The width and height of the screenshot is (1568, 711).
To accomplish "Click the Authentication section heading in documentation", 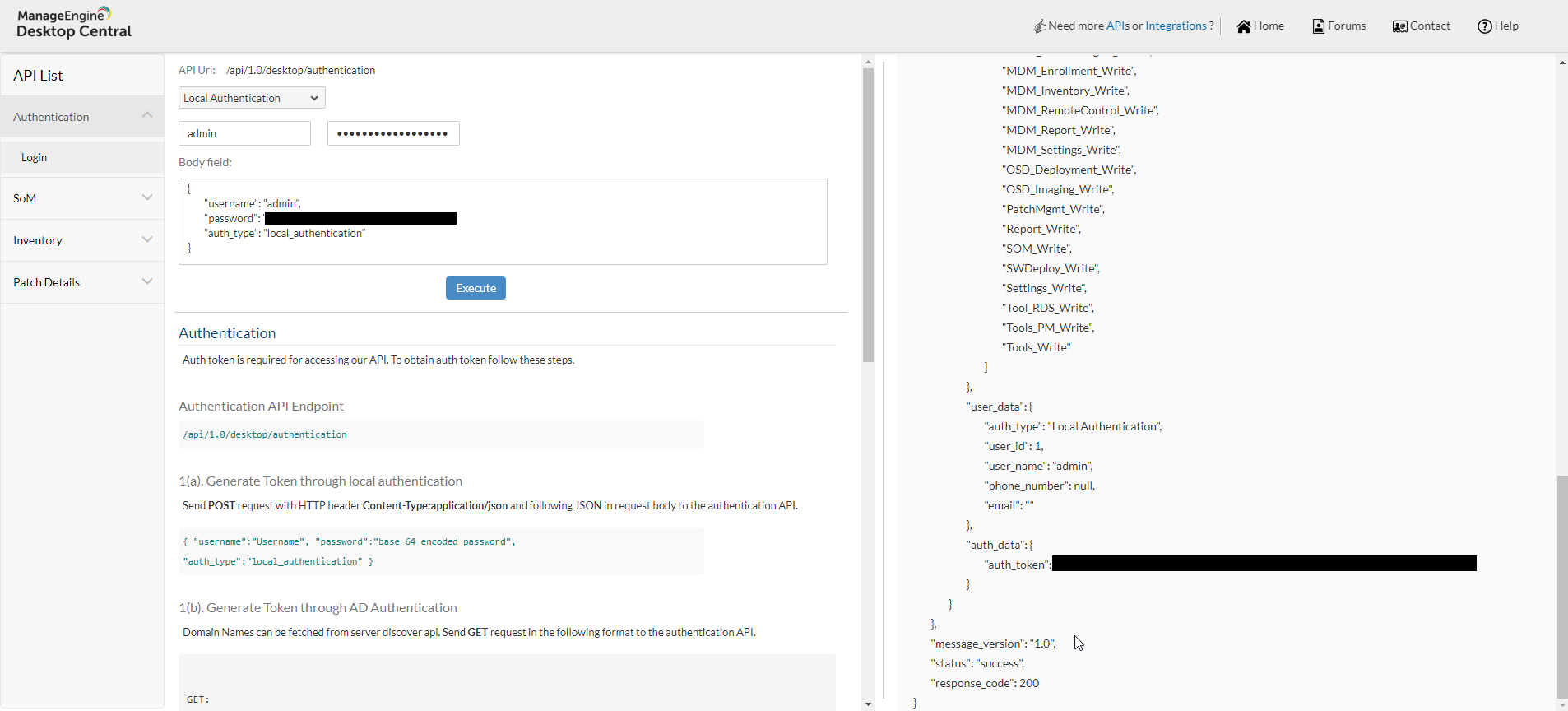I will pos(227,333).
